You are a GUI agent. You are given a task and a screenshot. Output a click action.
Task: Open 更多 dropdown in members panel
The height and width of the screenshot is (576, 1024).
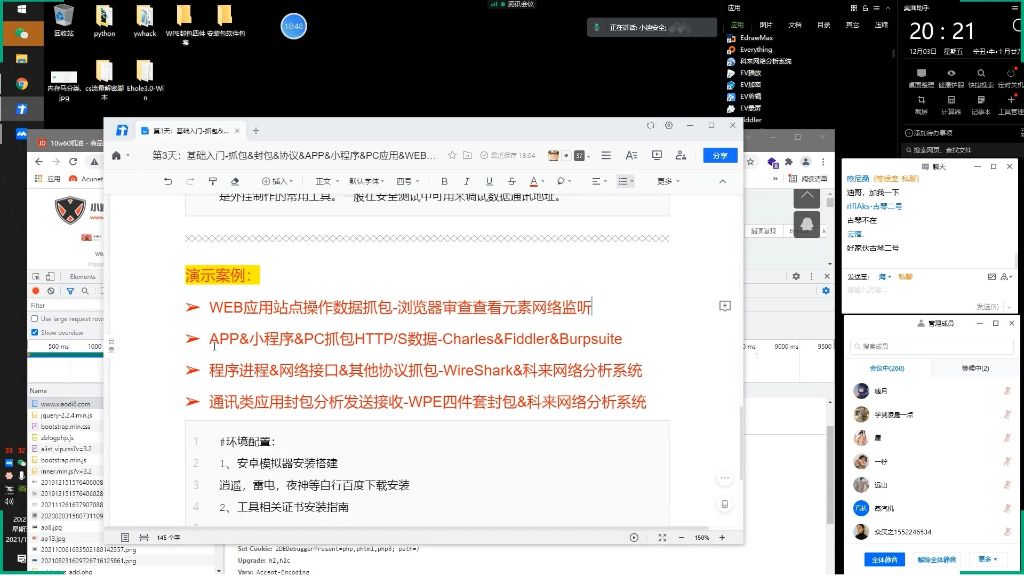(987, 560)
